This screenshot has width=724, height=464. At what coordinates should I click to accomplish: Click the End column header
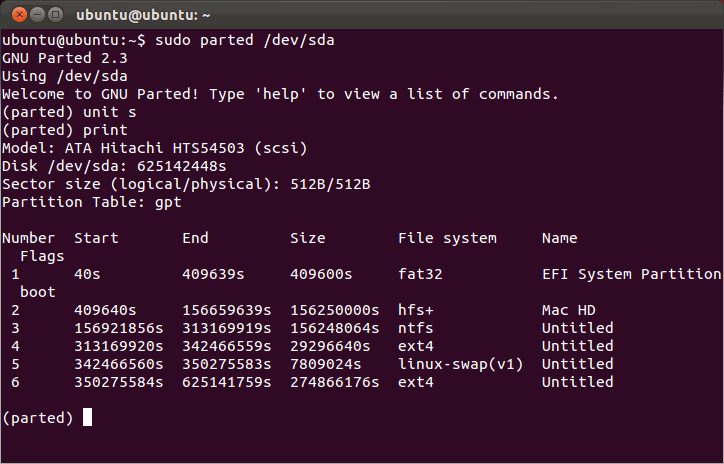pos(195,238)
